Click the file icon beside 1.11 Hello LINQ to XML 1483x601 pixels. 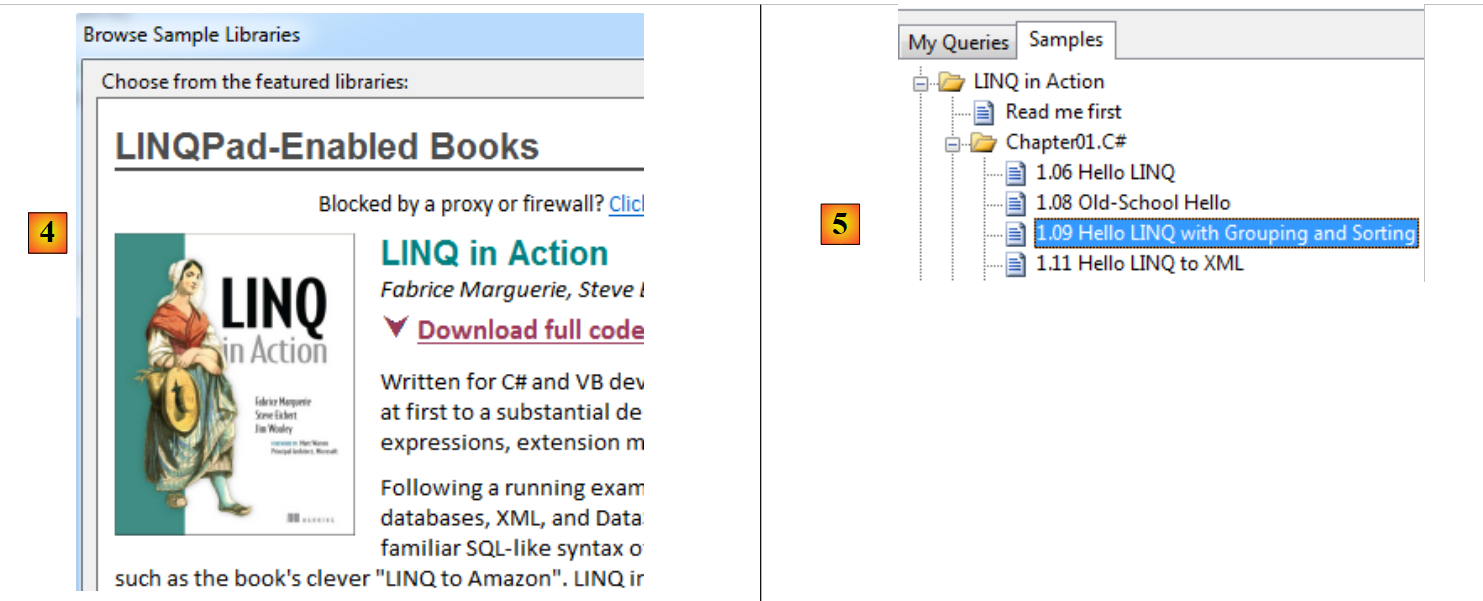1016,264
